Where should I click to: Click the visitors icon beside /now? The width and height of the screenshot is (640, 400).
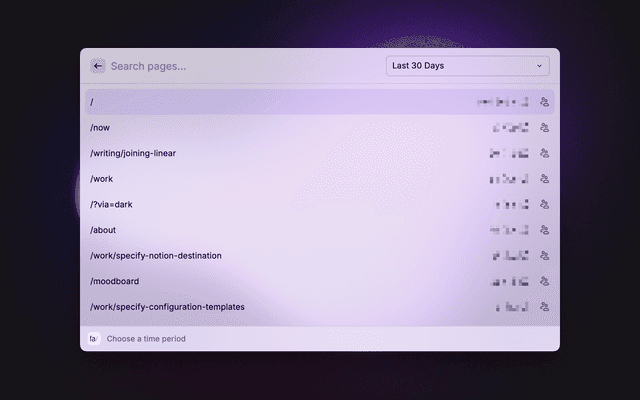(544, 128)
